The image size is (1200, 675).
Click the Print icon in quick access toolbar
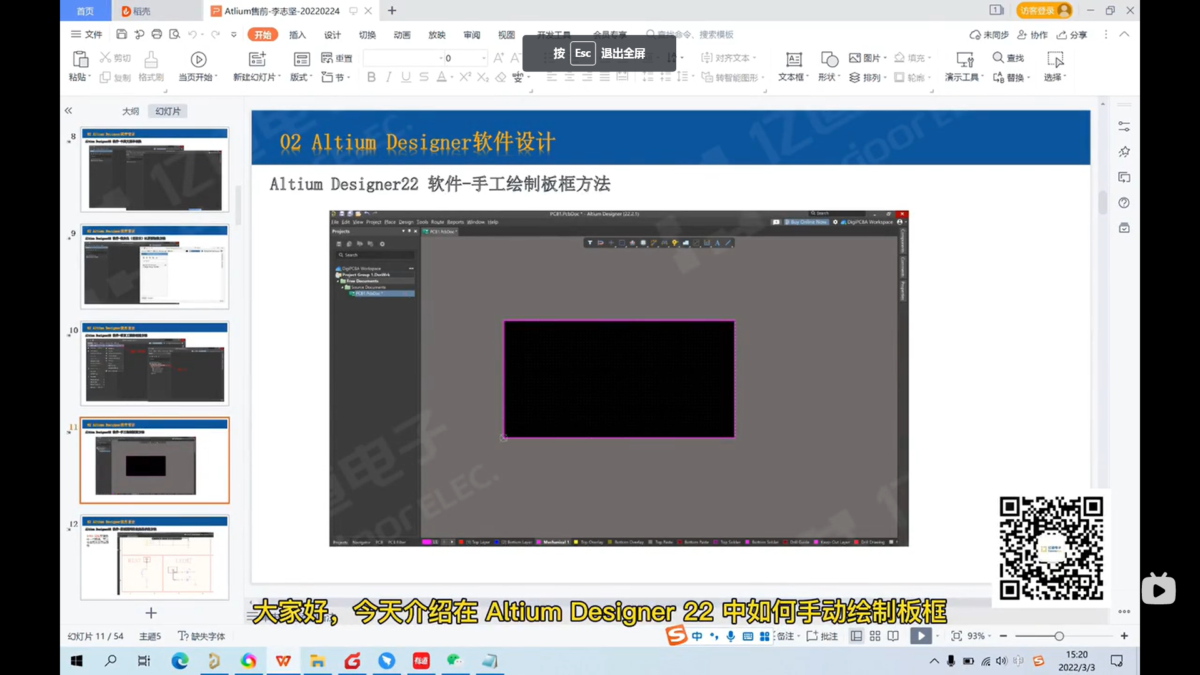tap(156, 34)
